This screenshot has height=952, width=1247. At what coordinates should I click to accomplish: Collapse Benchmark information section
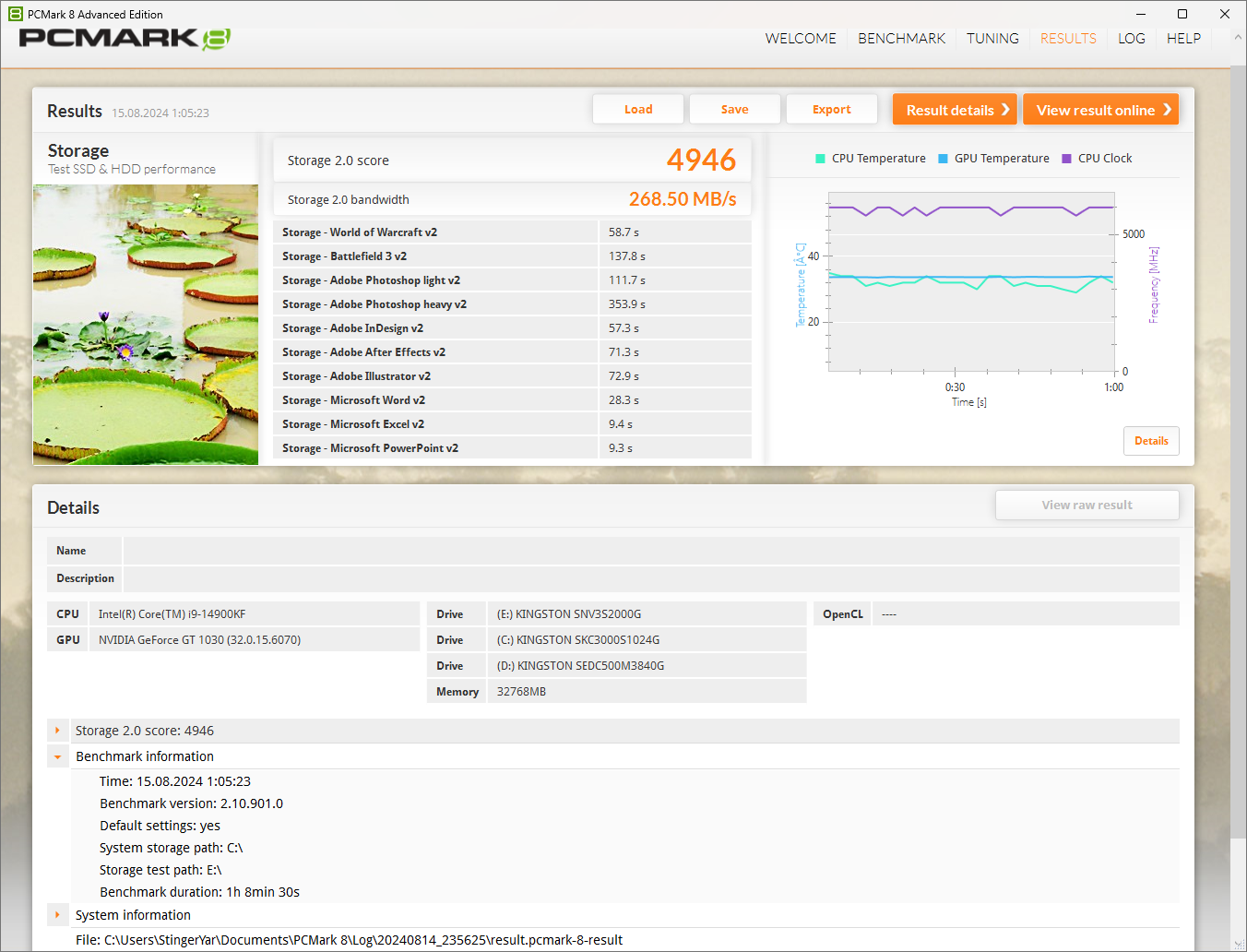(57, 756)
